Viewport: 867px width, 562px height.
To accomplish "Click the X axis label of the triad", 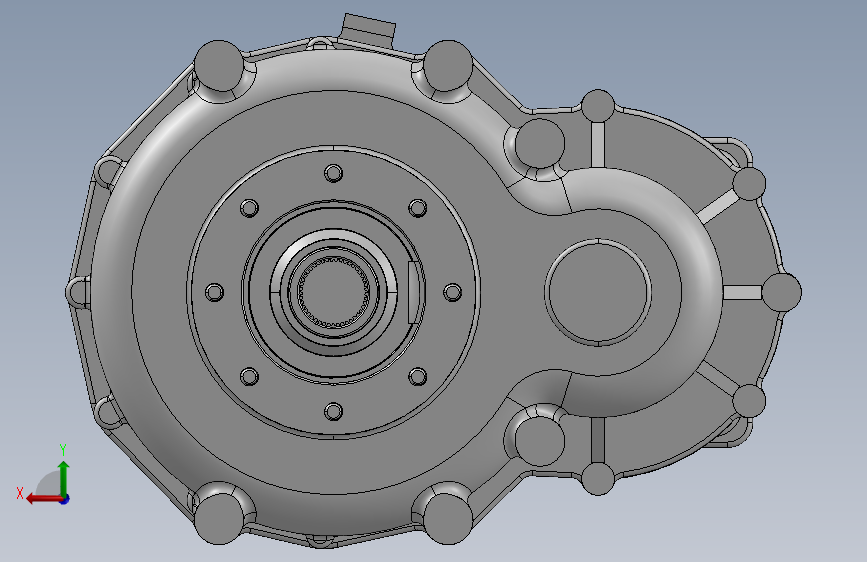I will pos(20,493).
